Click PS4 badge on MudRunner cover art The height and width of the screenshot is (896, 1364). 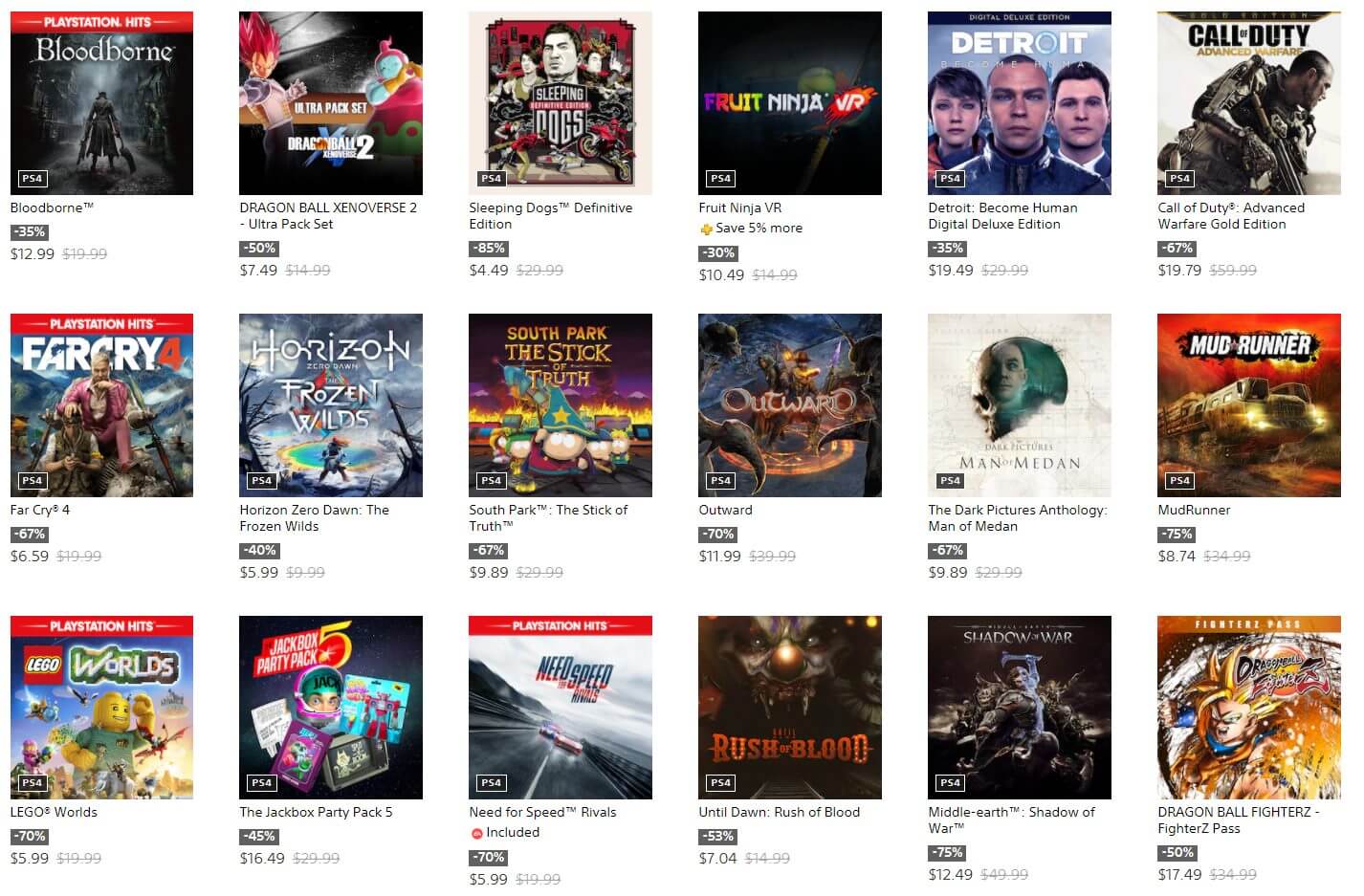[1180, 481]
